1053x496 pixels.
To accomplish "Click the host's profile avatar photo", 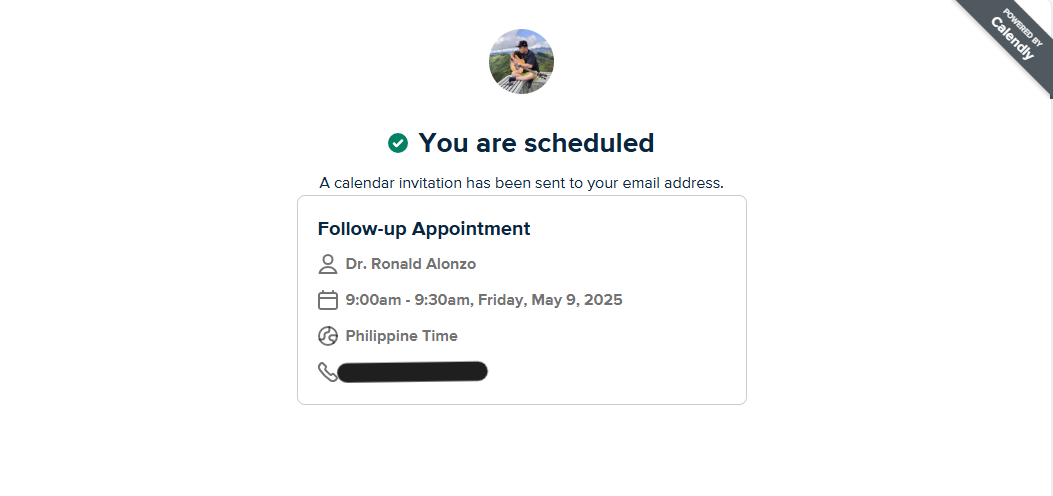I will click(x=521, y=61).
